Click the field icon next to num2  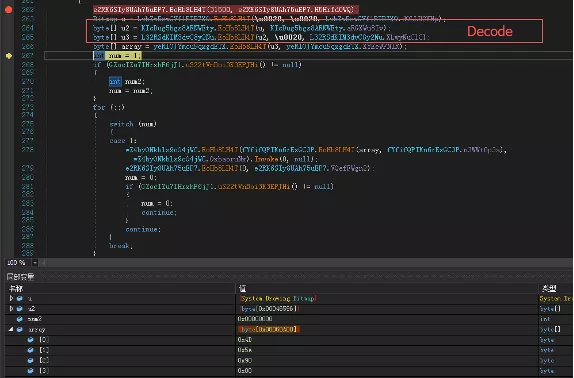(x=20, y=319)
